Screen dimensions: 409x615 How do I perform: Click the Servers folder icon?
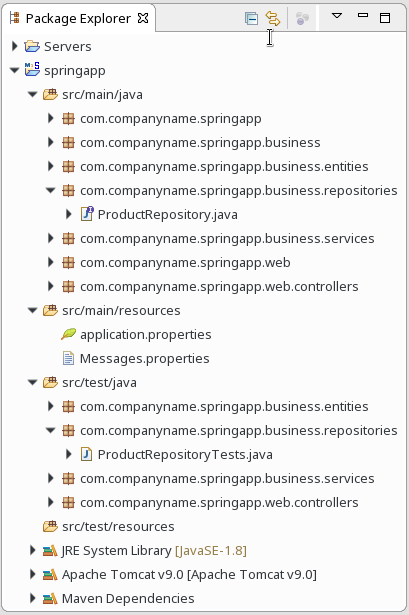tap(32, 46)
